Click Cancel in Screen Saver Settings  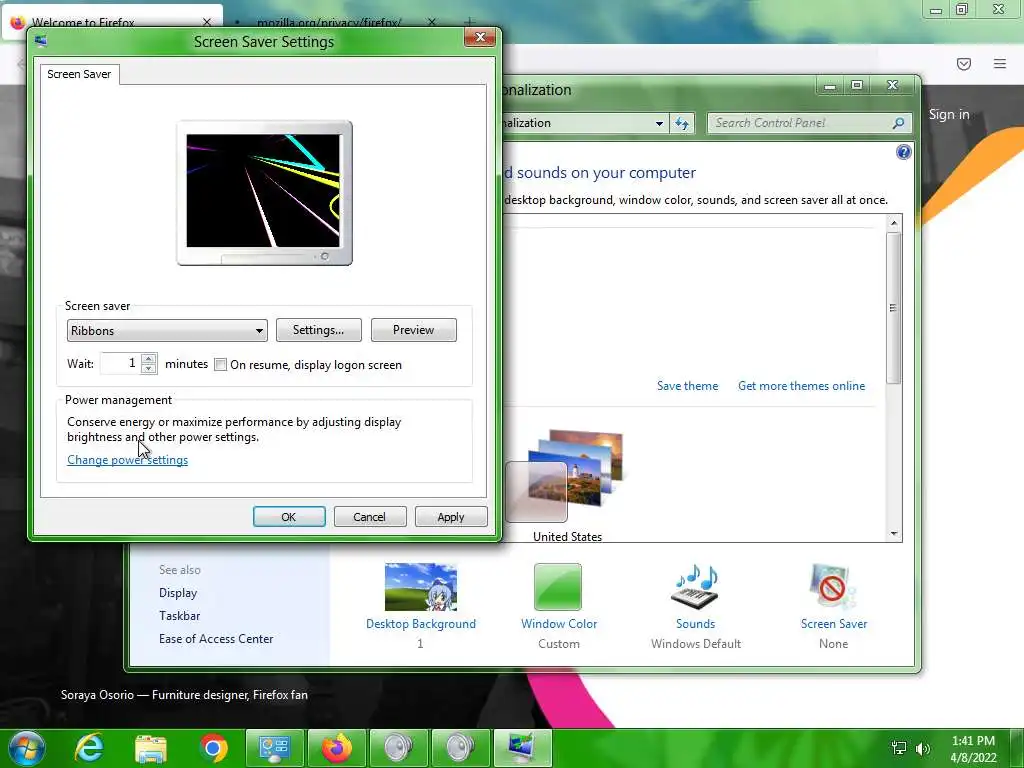pos(370,517)
